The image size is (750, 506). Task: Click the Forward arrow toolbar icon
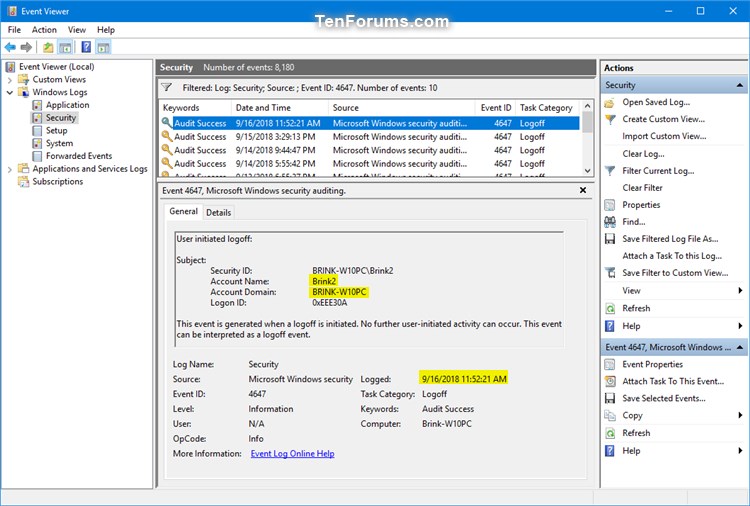pyautogui.click(x=26, y=47)
